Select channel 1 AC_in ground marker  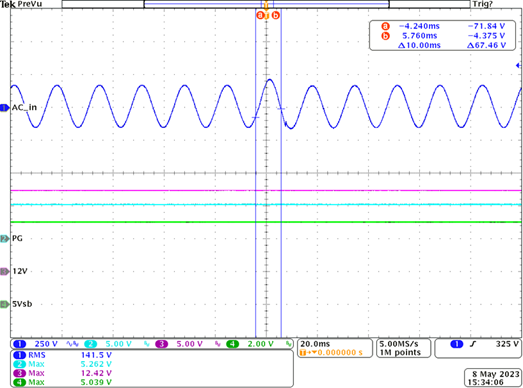click(x=4, y=108)
